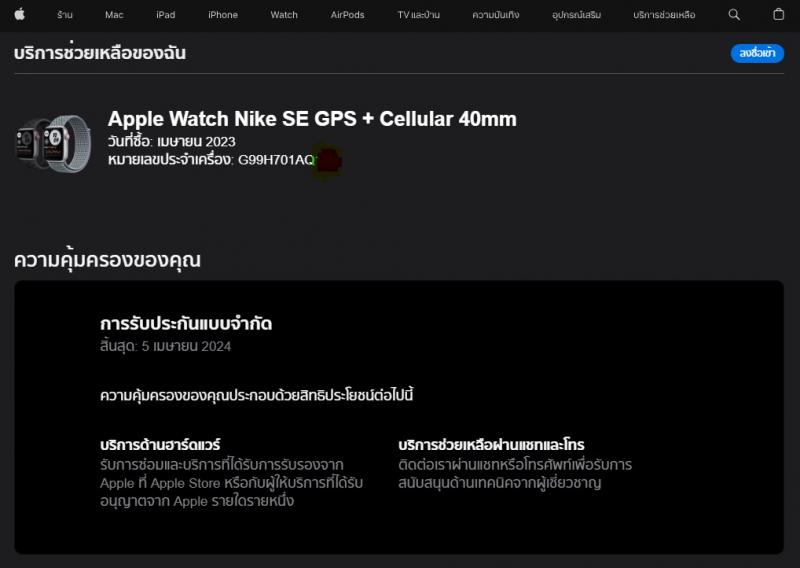Viewport: 800px width, 568px height.
Task: Open the iPad menu item
Action: point(166,15)
